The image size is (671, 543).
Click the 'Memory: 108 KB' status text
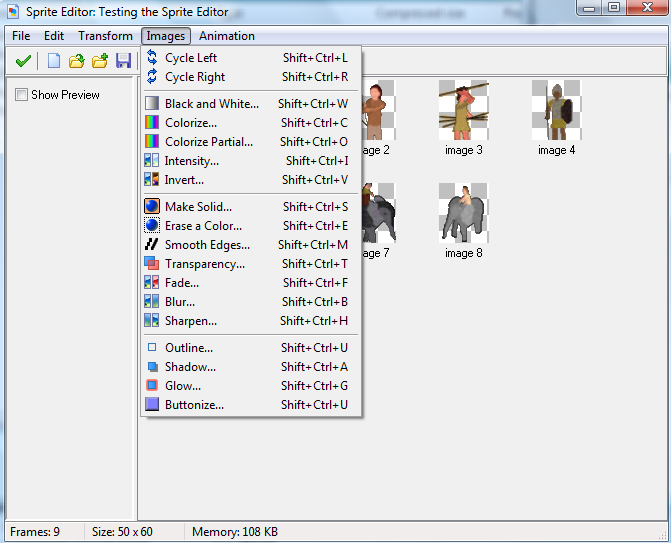[x=235, y=532]
